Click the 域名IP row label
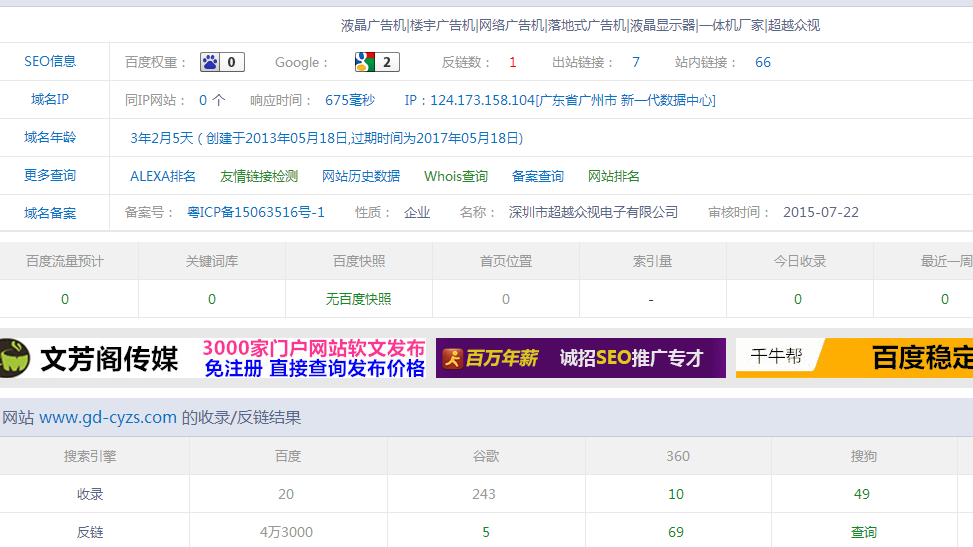 (x=50, y=99)
